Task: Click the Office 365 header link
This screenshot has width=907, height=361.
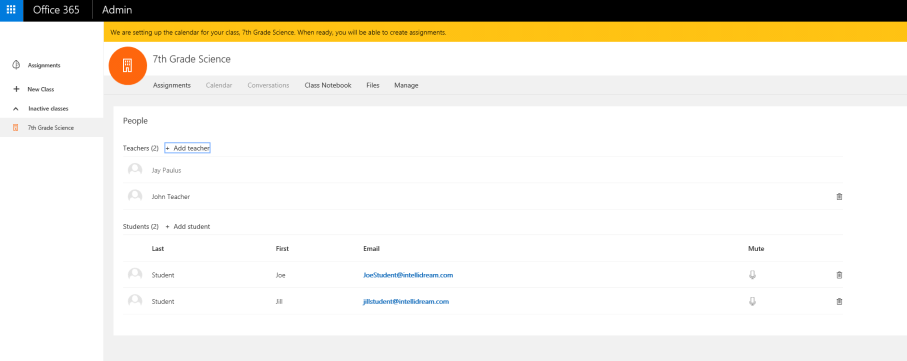Action: [x=56, y=10]
